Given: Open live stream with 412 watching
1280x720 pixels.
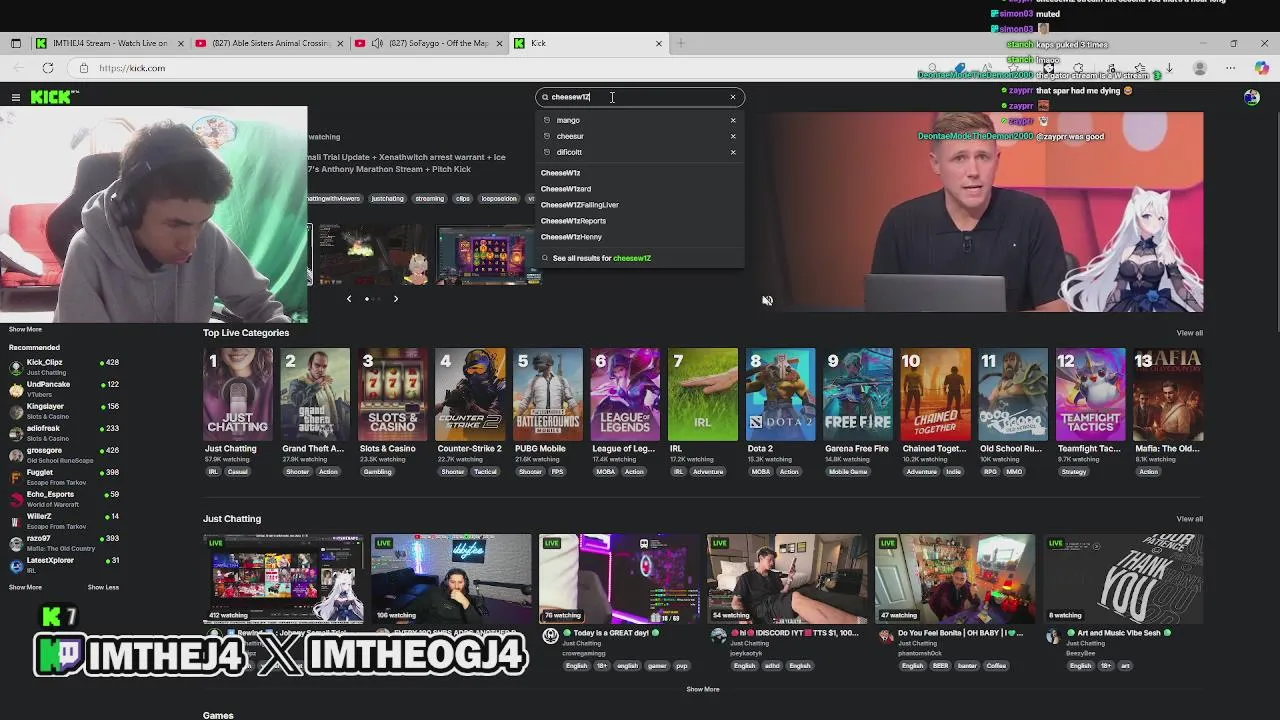Looking at the screenshot, I should (283, 578).
